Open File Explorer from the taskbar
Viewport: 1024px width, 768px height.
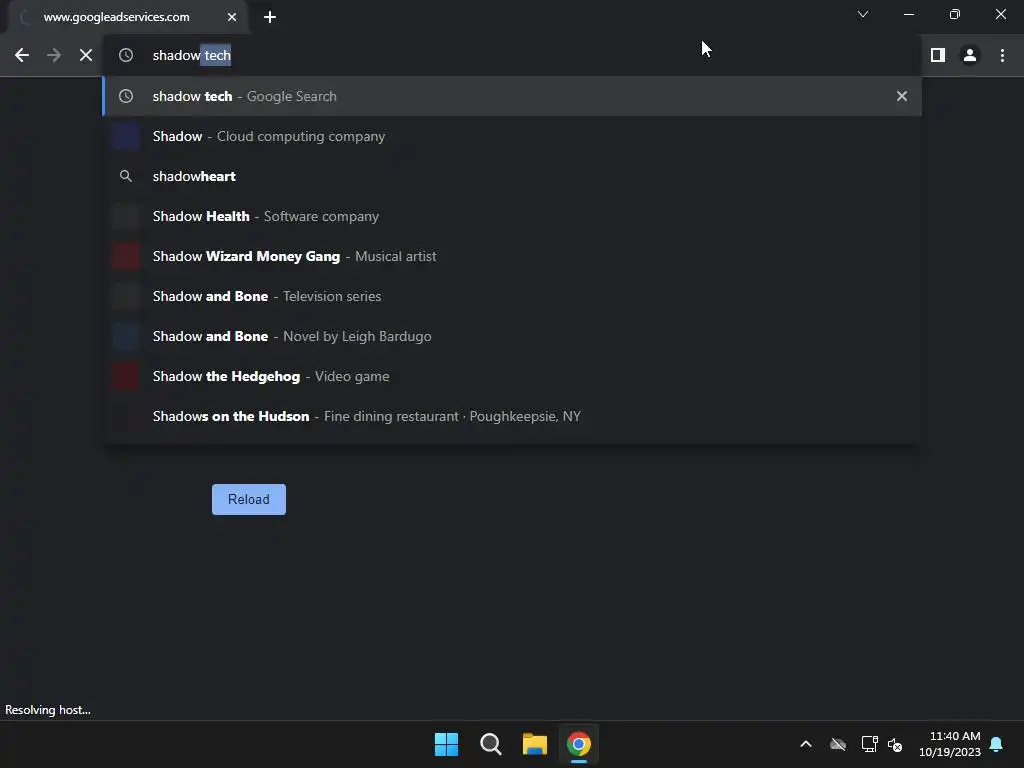point(535,744)
